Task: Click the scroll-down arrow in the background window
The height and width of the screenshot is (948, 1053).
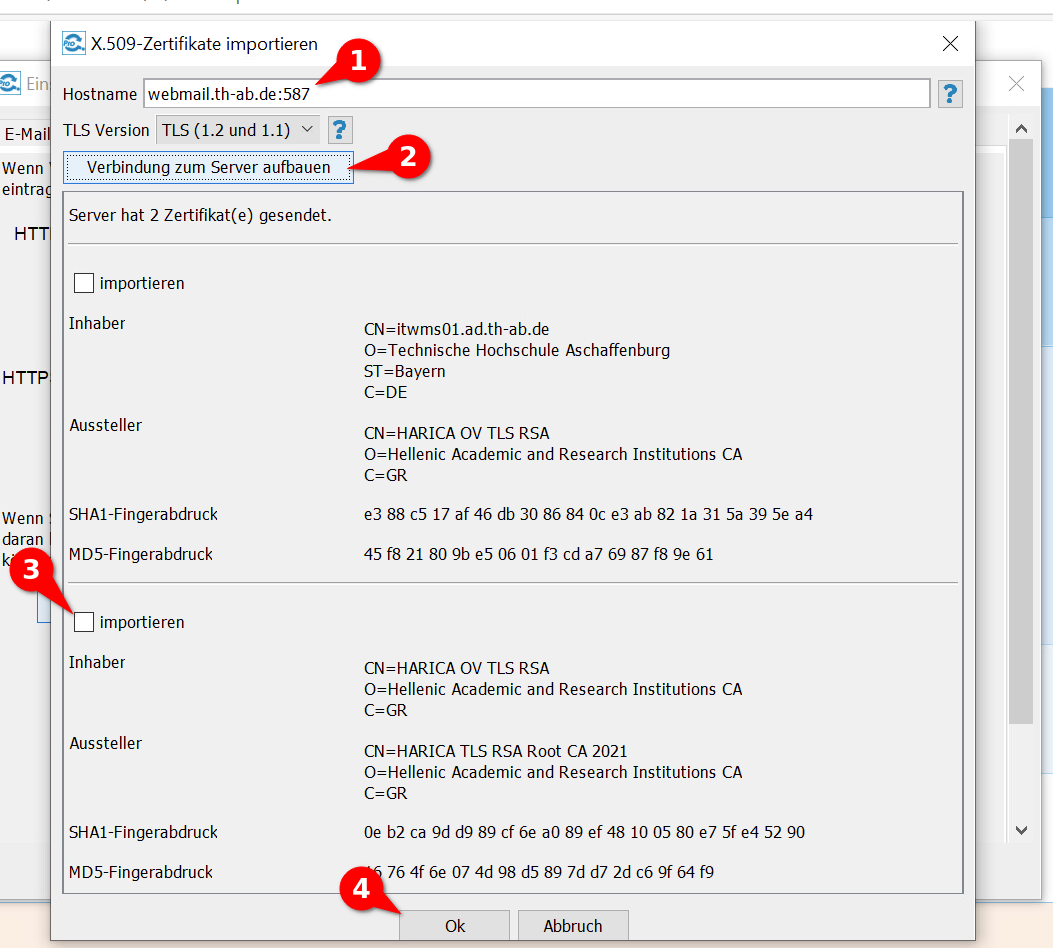Action: pyautogui.click(x=1021, y=830)
